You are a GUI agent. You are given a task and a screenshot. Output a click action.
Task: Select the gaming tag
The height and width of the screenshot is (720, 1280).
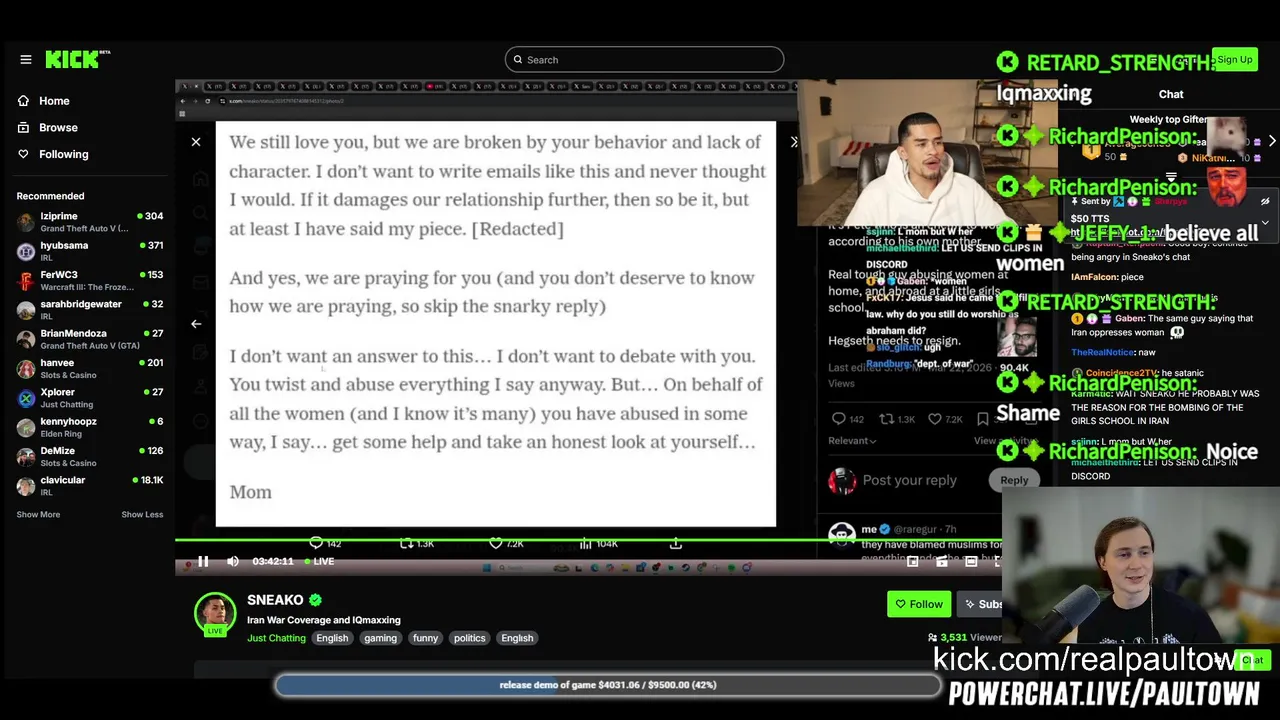click(380, 638)
